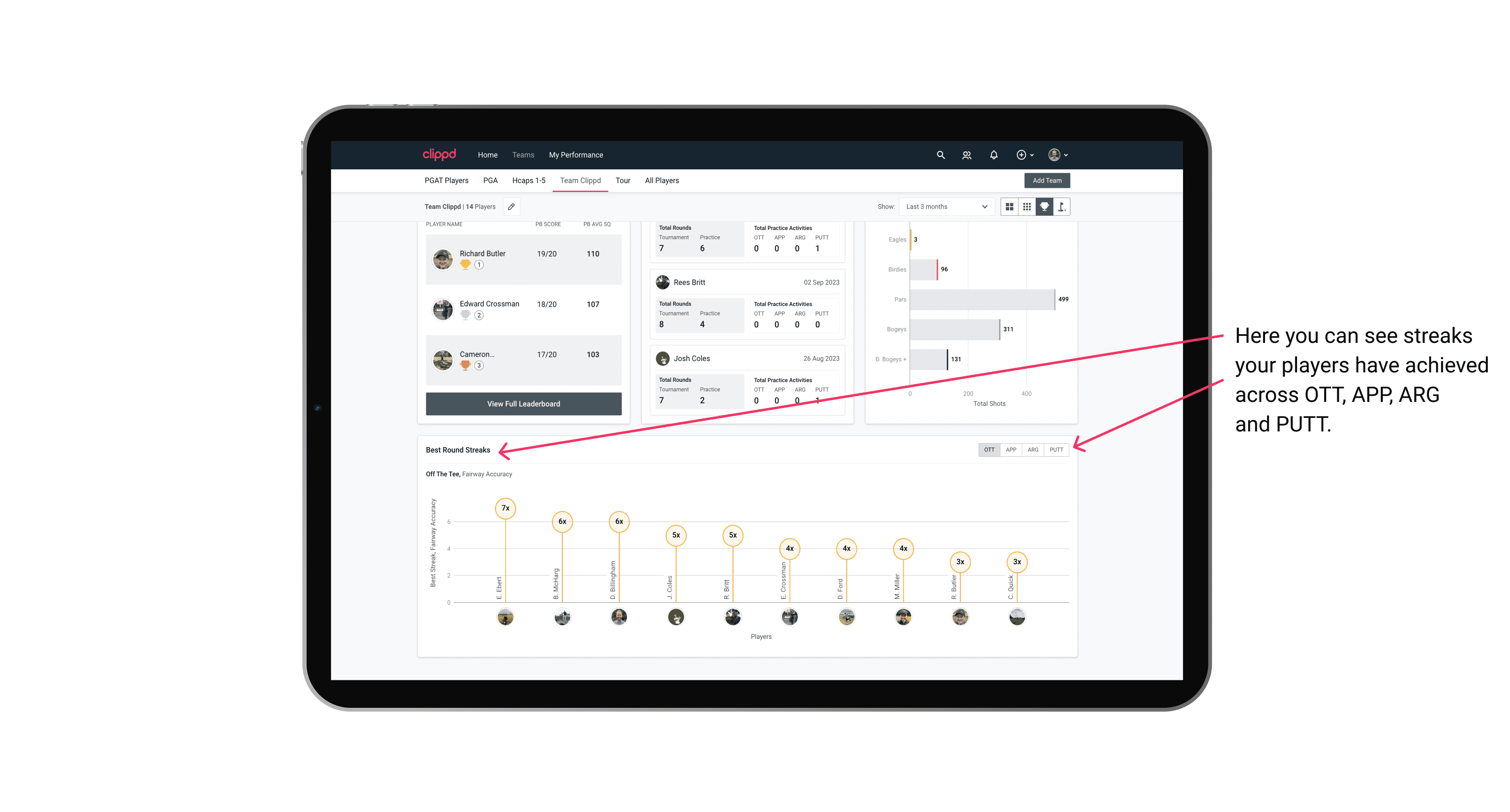This screenshot has width=1510, height=812.
Task: Select the APP streak filter button
Action: click(1010, 450)
